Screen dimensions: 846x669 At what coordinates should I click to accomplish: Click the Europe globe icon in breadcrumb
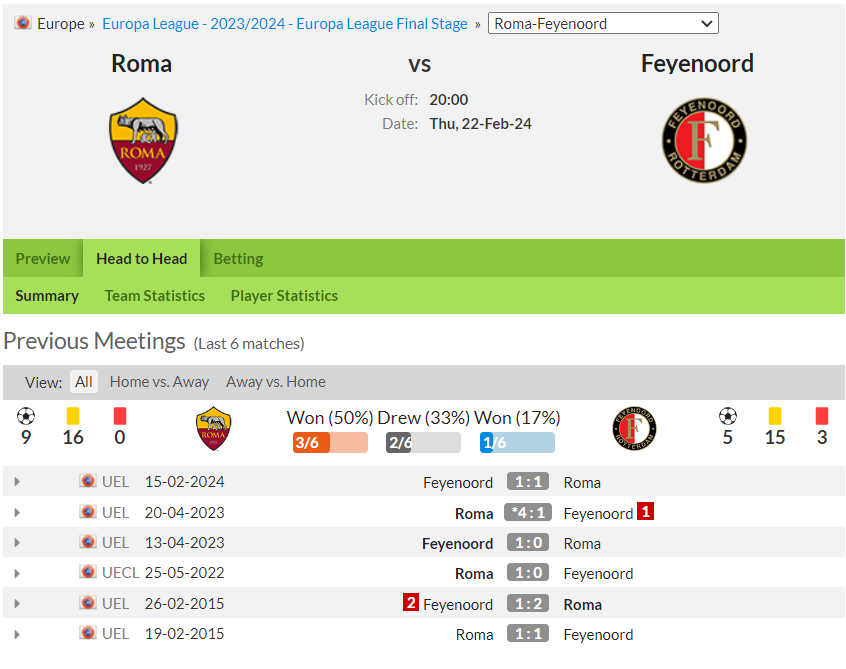[x=23, y=23]
